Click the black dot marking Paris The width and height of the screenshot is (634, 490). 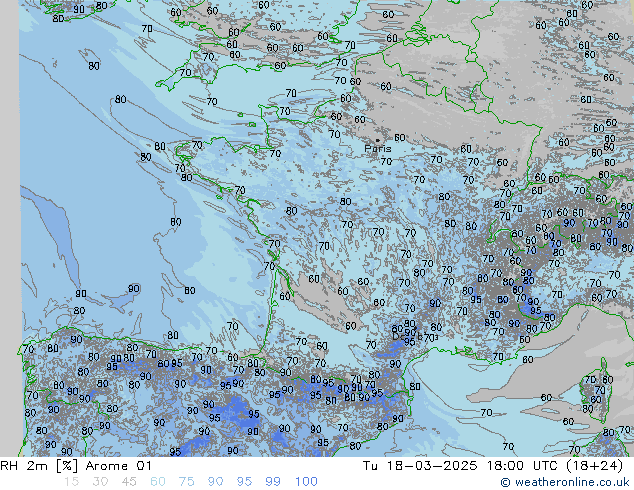pyautogui.click(x=378, y=140)
